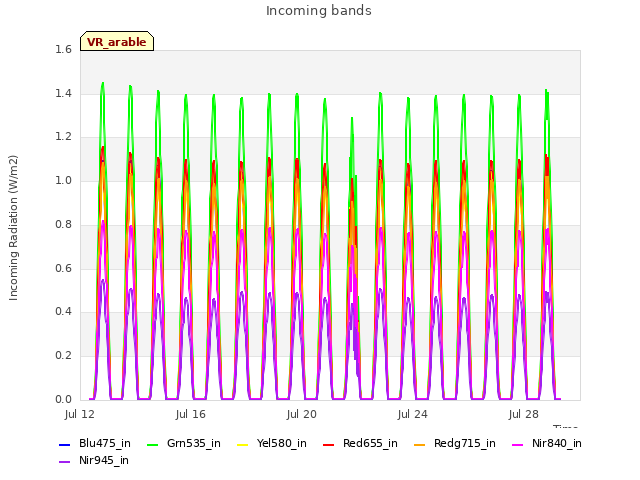Viewport: 640px width, 480px height.
Task: Click the red Red655_in legend color marker
Action: point(329,444)
